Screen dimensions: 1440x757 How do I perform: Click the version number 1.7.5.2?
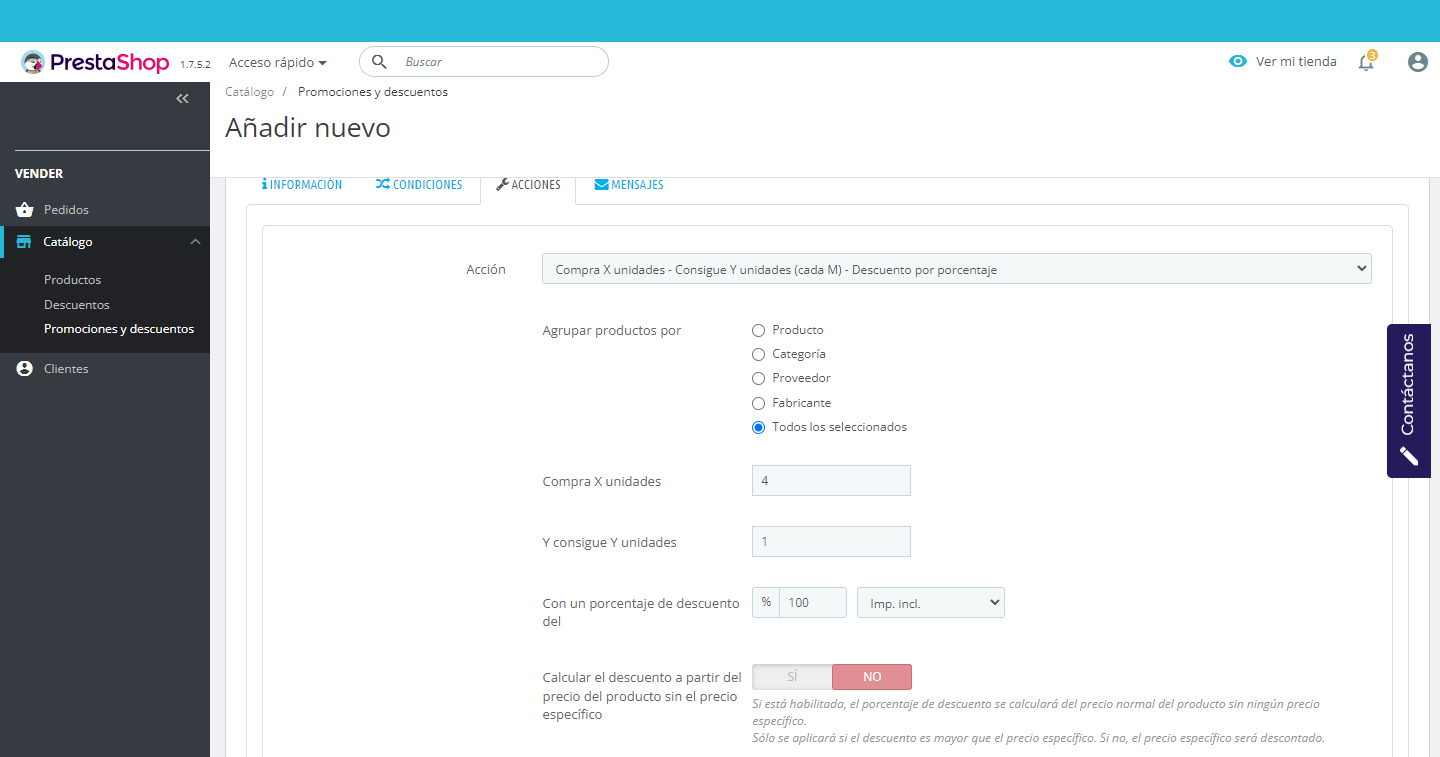(195, 64)
